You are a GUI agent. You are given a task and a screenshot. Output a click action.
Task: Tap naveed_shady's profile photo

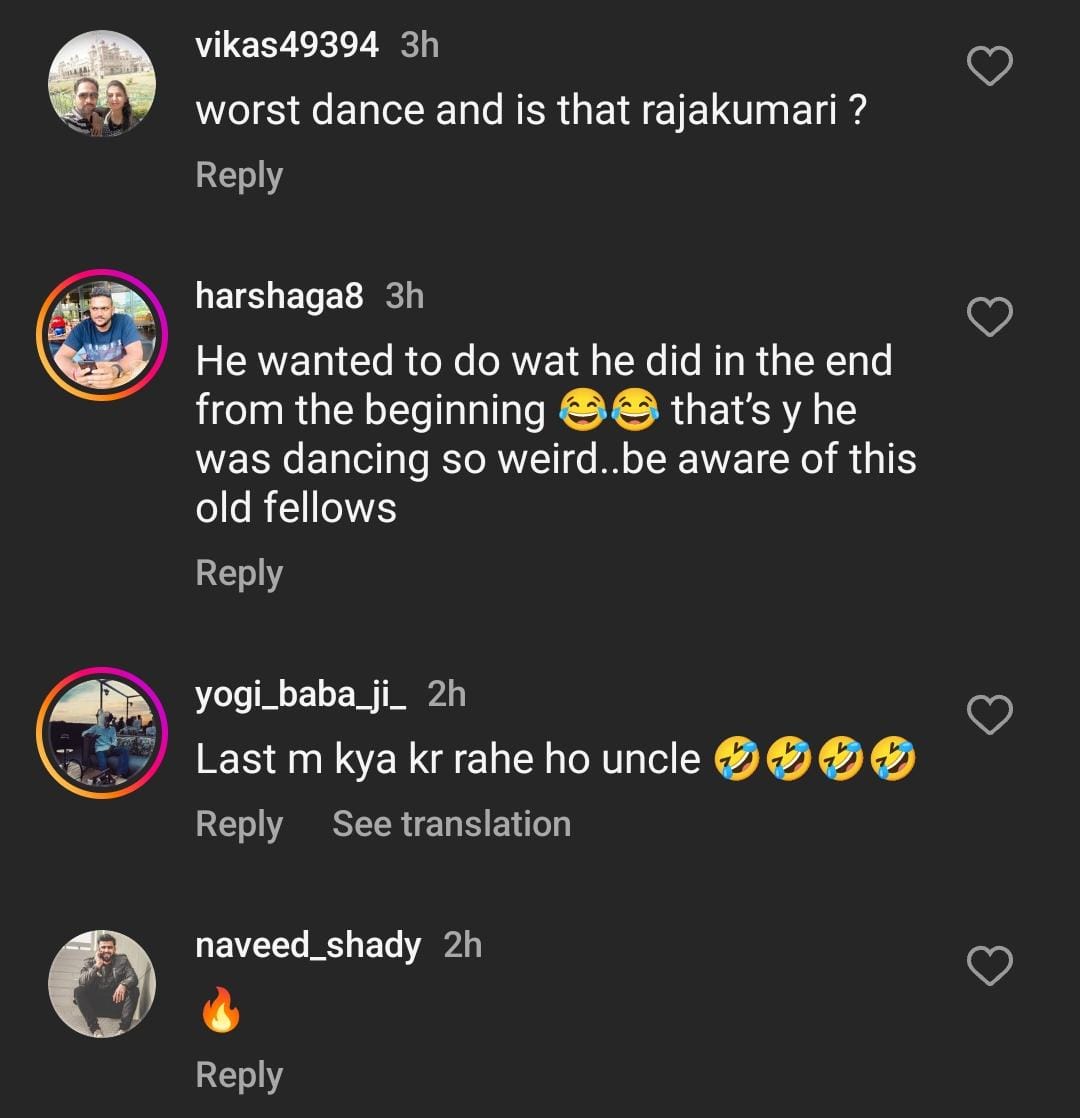102,983
